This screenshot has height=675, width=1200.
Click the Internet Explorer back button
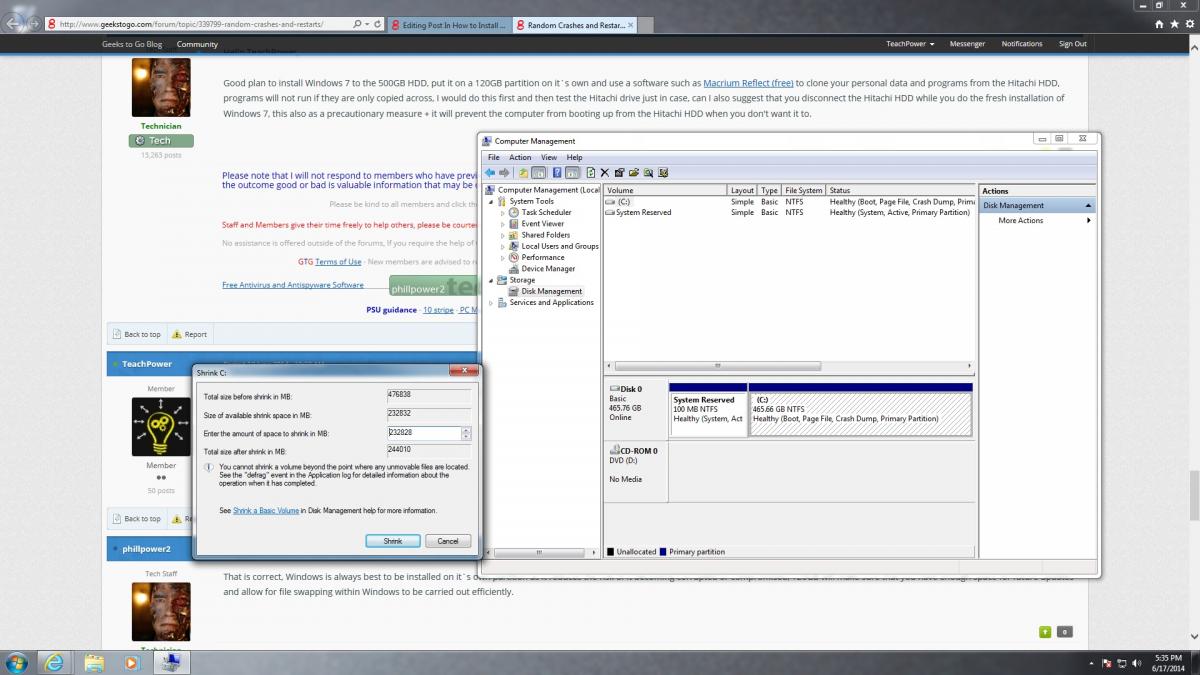[14, 21]
